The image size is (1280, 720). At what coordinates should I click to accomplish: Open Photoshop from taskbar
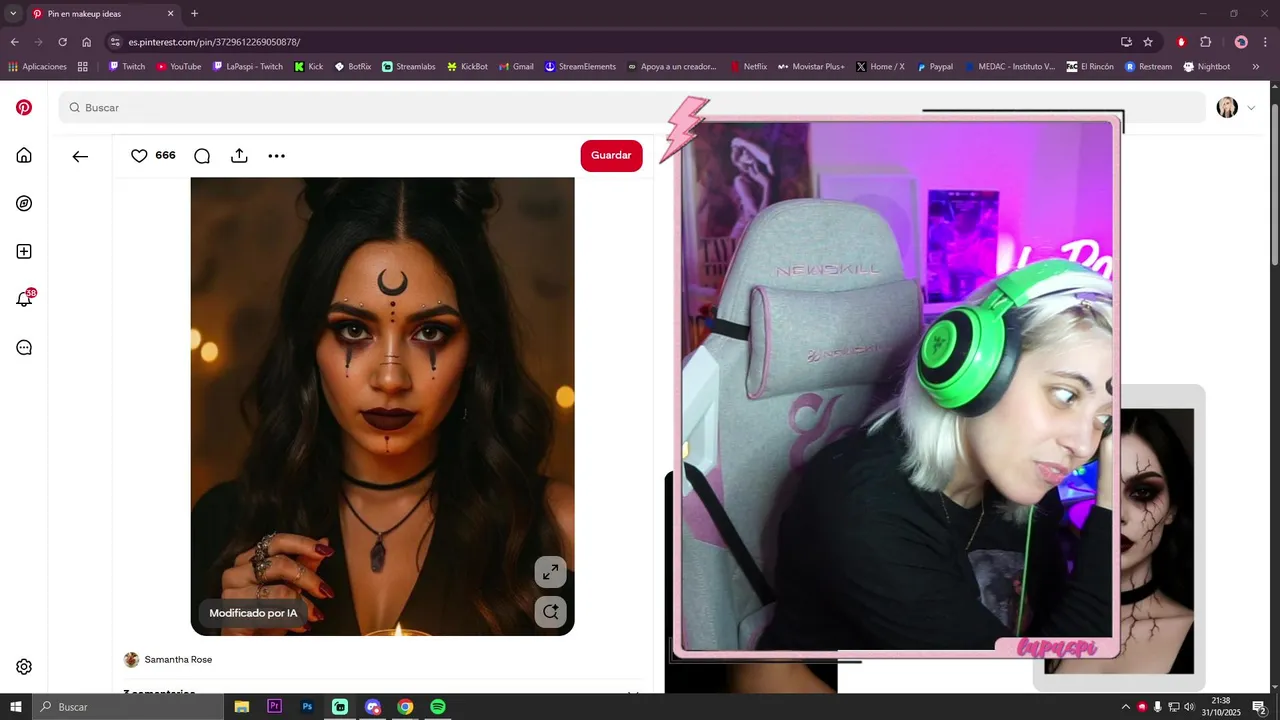tap(307, 707)
